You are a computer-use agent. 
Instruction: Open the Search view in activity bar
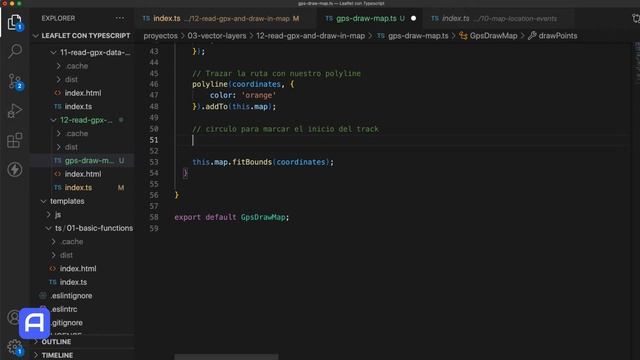point(15,51)
